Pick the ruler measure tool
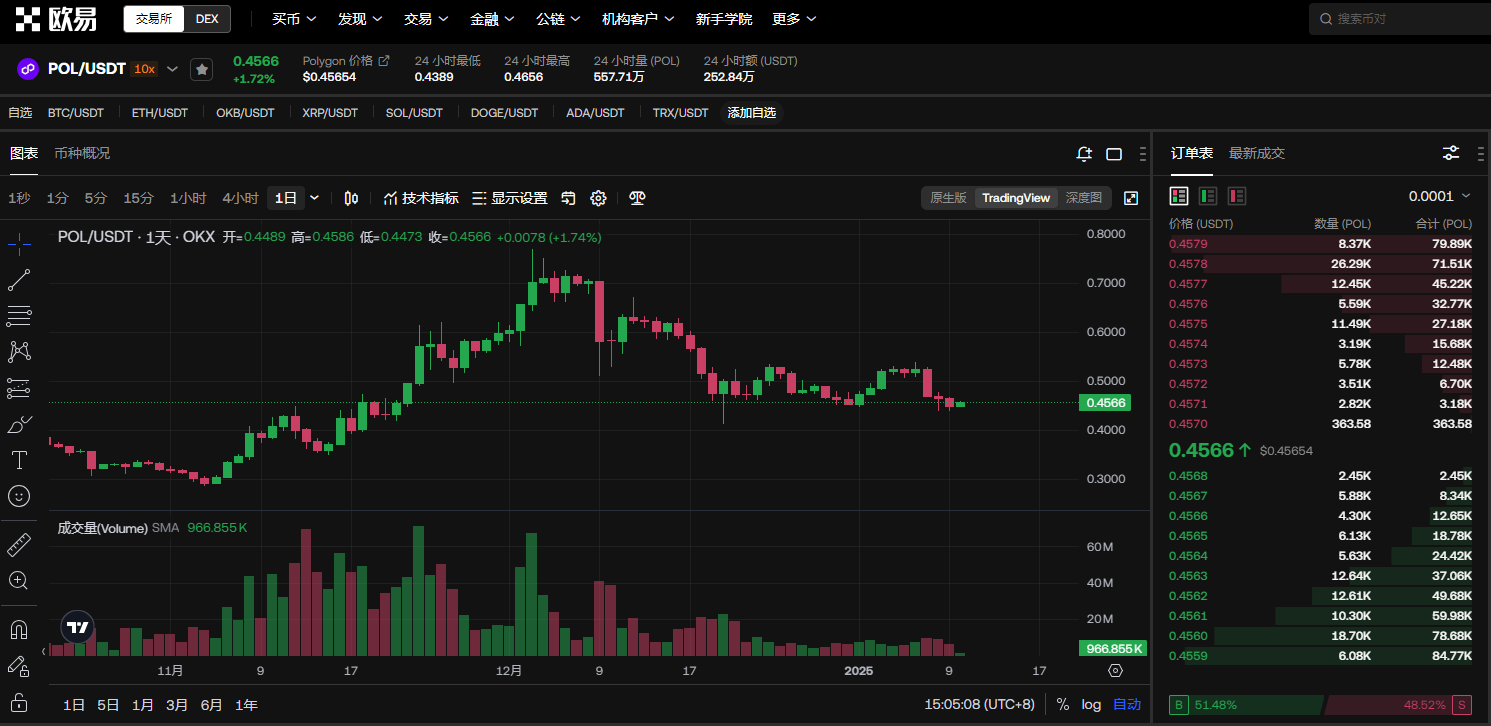The width and height of the screenshot is (1491, 726). (19, 545)
